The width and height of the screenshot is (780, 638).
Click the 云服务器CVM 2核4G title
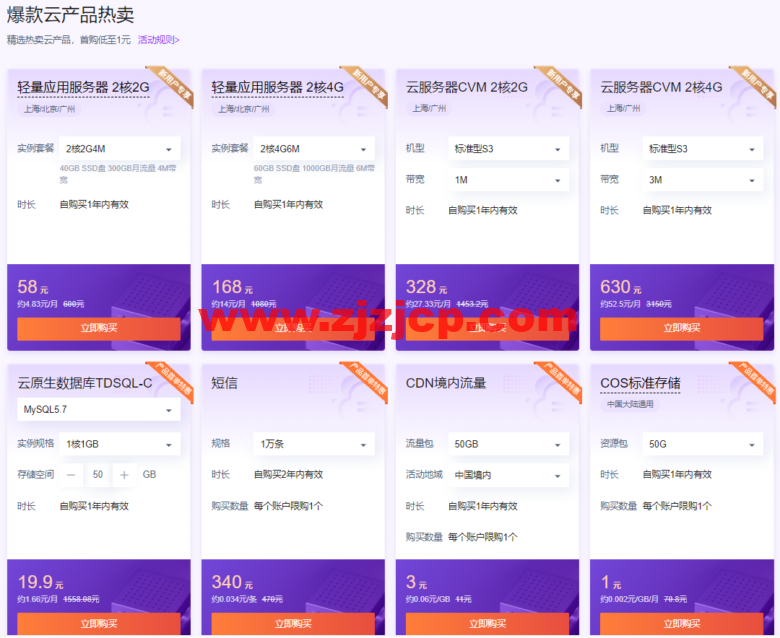click(661, 88)
